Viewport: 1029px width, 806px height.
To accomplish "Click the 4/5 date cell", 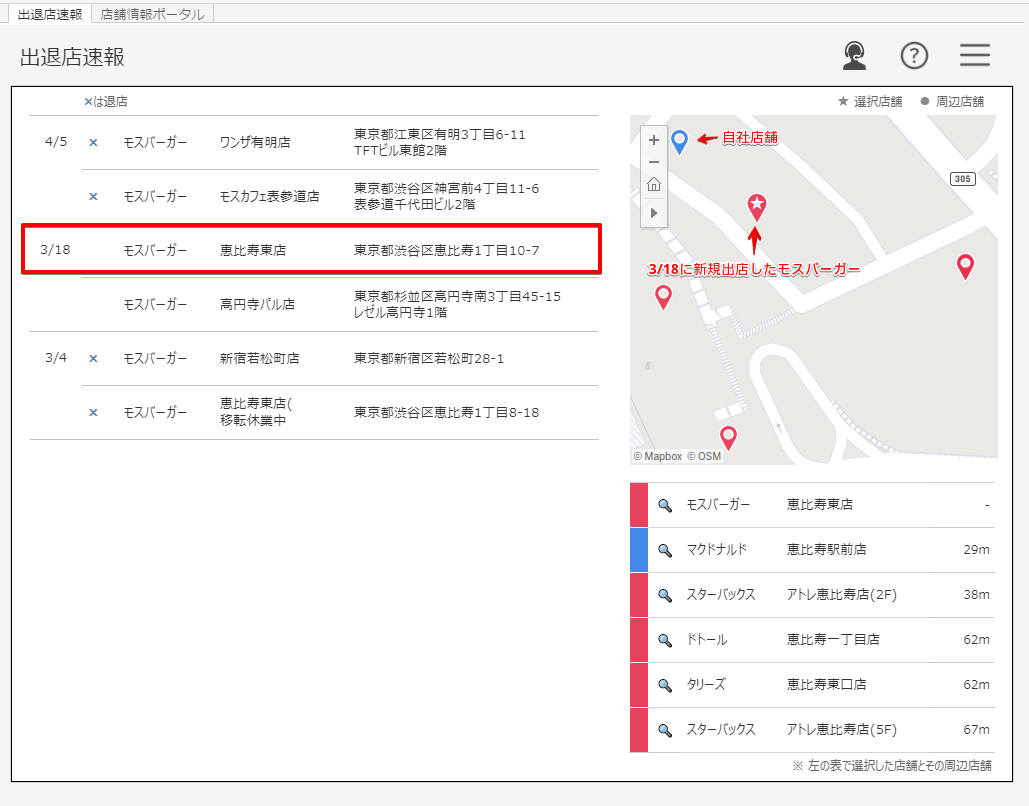I will tap(56, 142).
